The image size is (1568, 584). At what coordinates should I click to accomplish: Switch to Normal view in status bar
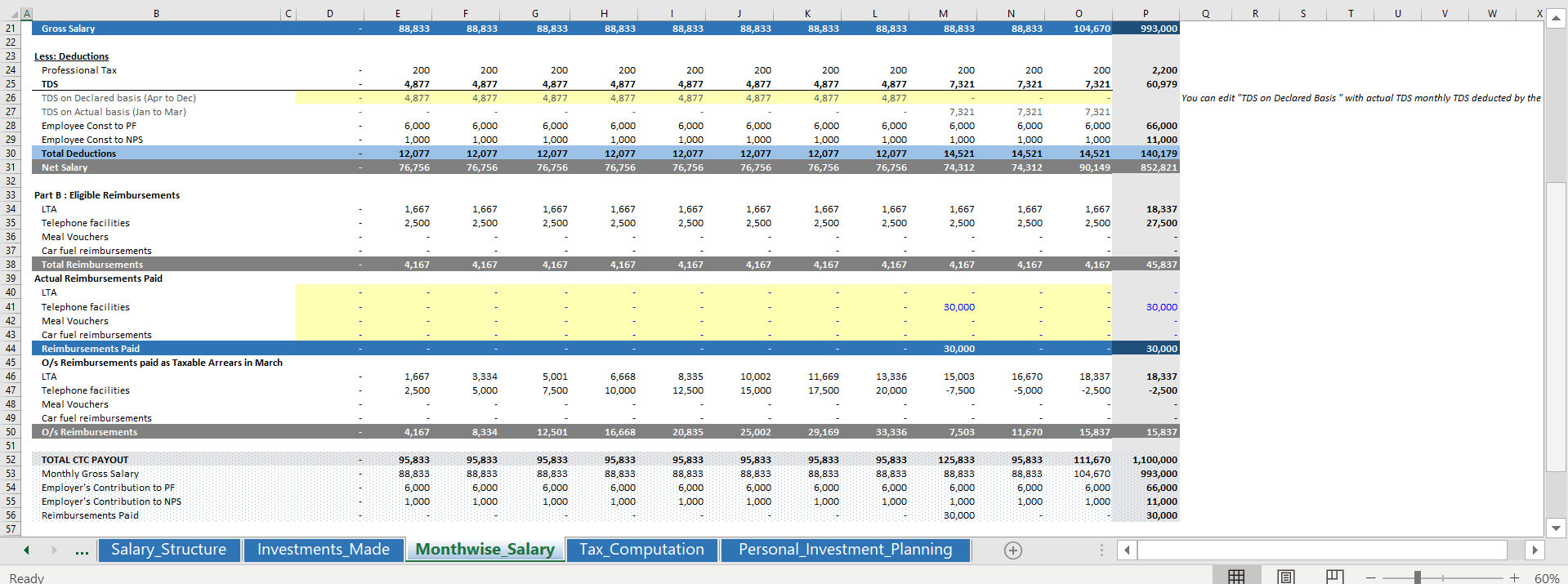(x=1236, y=577)
